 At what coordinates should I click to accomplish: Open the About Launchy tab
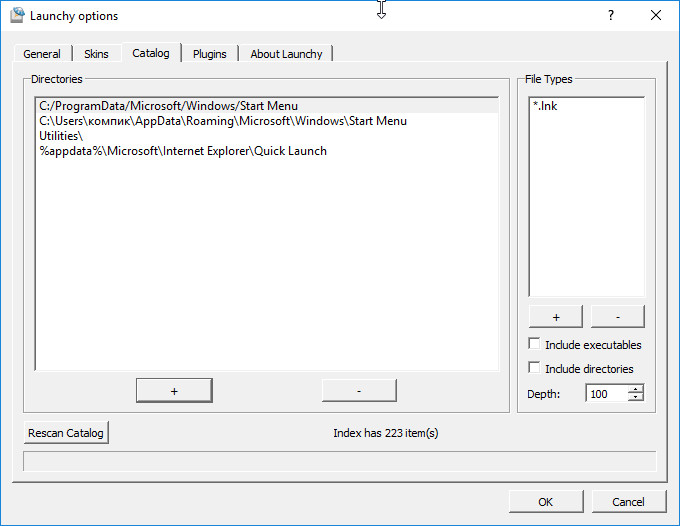[286, 54]
